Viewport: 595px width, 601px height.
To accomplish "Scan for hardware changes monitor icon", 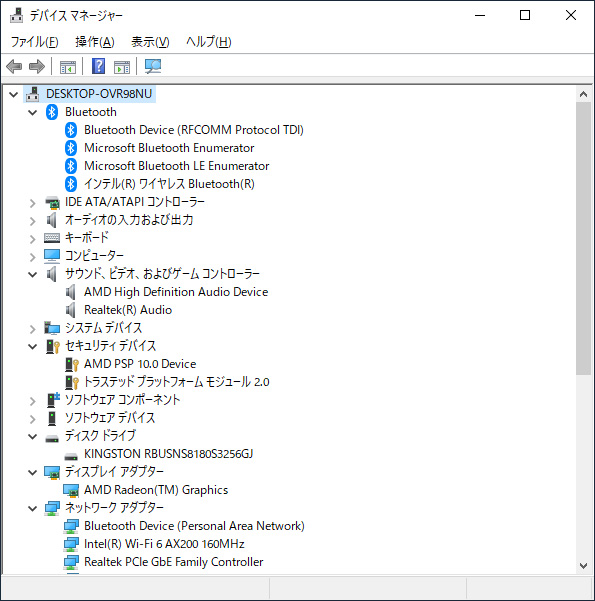I will click(x=153, y=66).
